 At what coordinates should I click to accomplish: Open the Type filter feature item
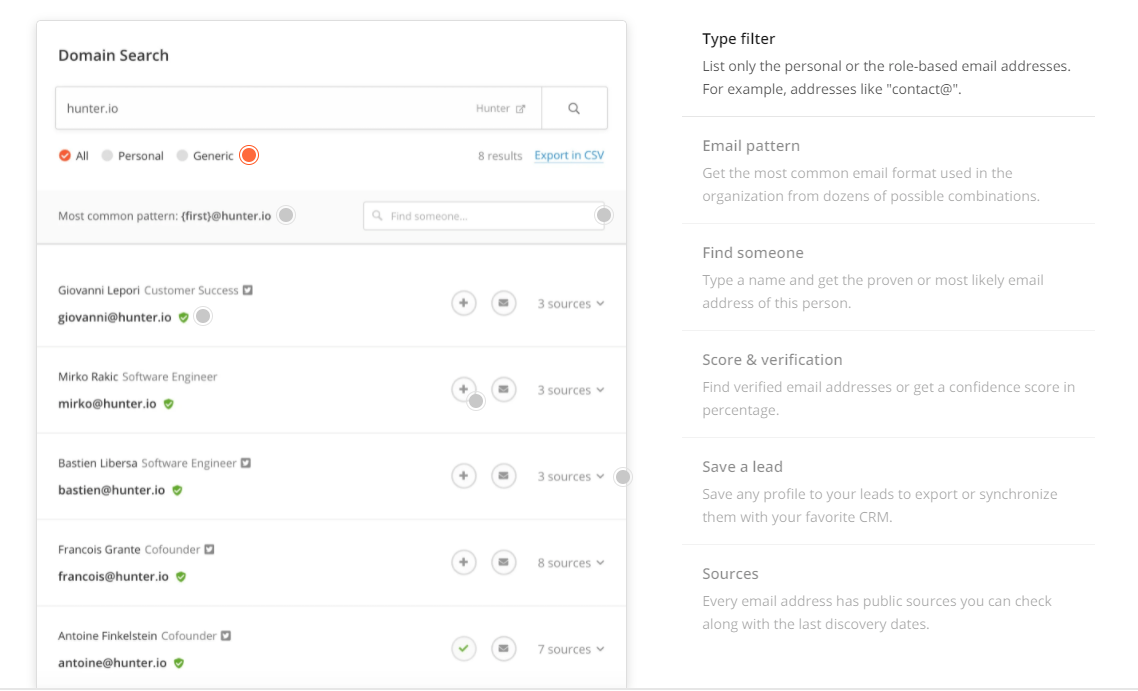tap(888, 64)
